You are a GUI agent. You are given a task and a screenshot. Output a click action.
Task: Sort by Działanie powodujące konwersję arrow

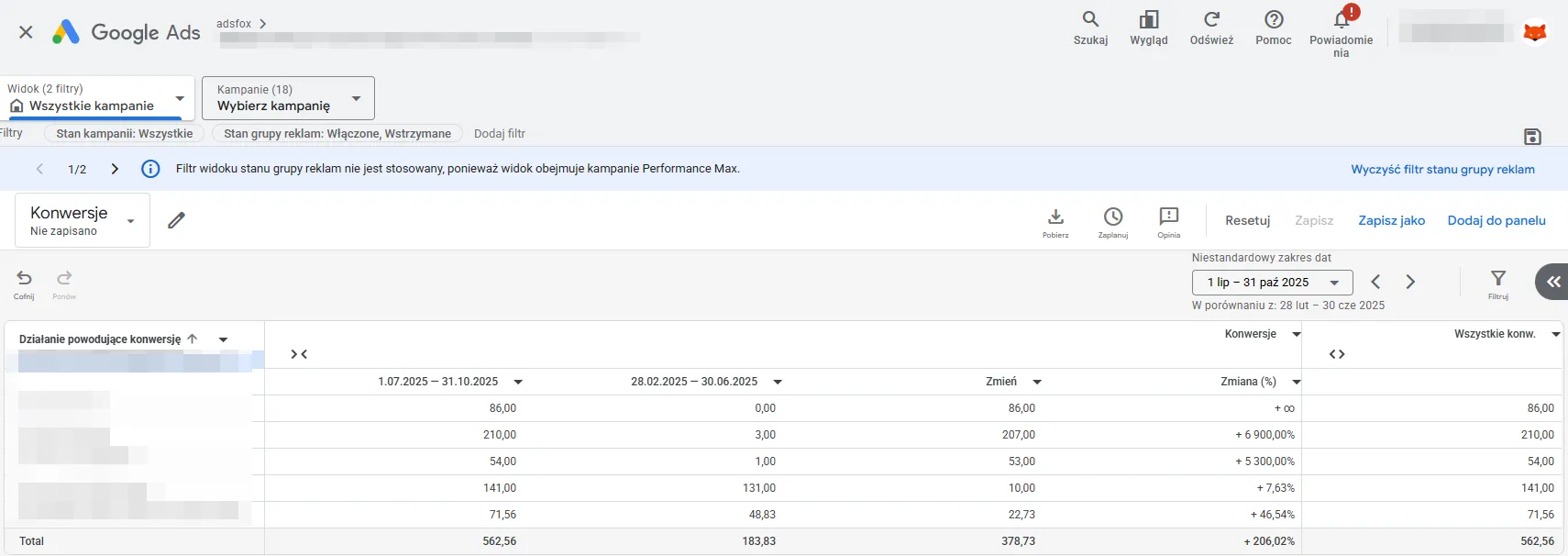(x=192, y=339)
